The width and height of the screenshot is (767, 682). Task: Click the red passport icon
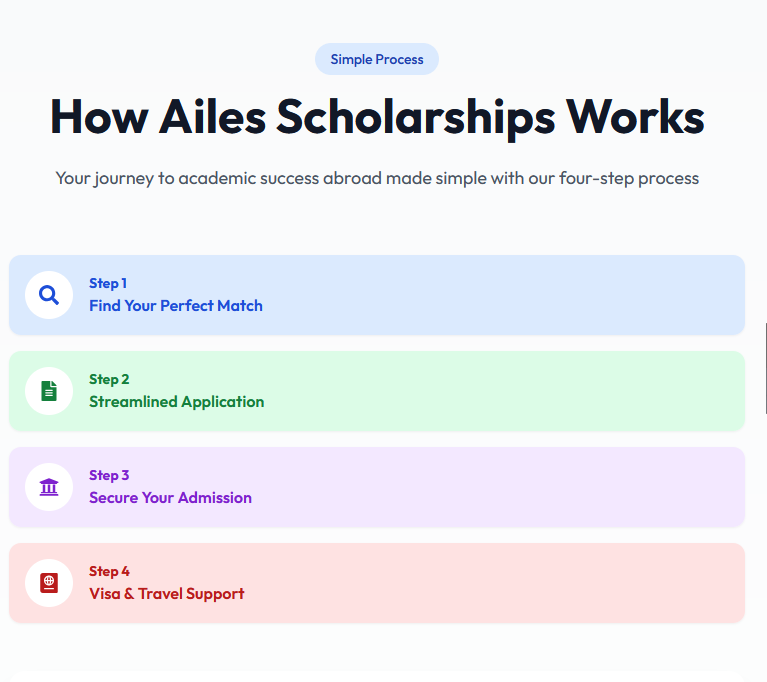pyautogui.click(x=49, y=583)
